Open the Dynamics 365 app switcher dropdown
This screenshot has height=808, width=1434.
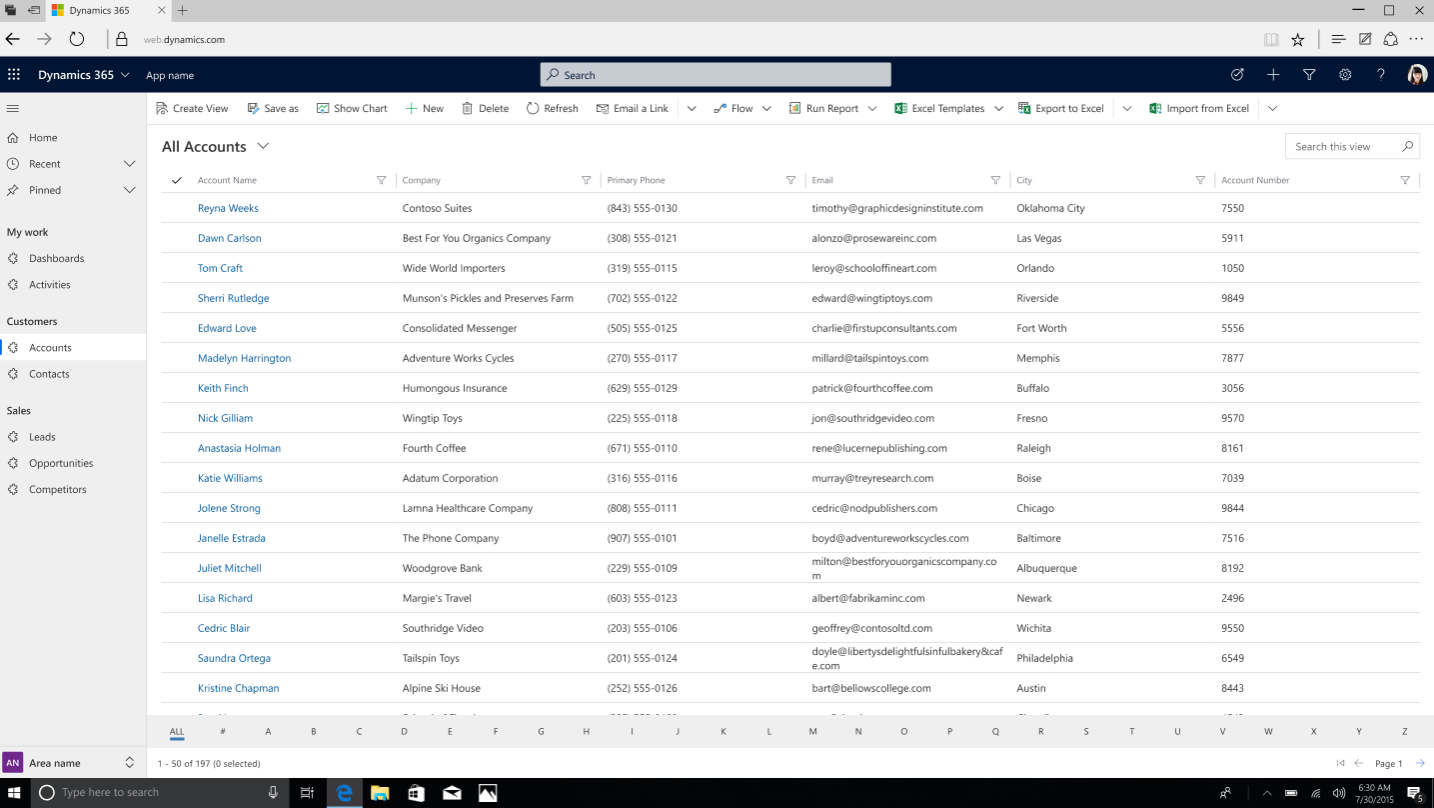coord(125,75)
